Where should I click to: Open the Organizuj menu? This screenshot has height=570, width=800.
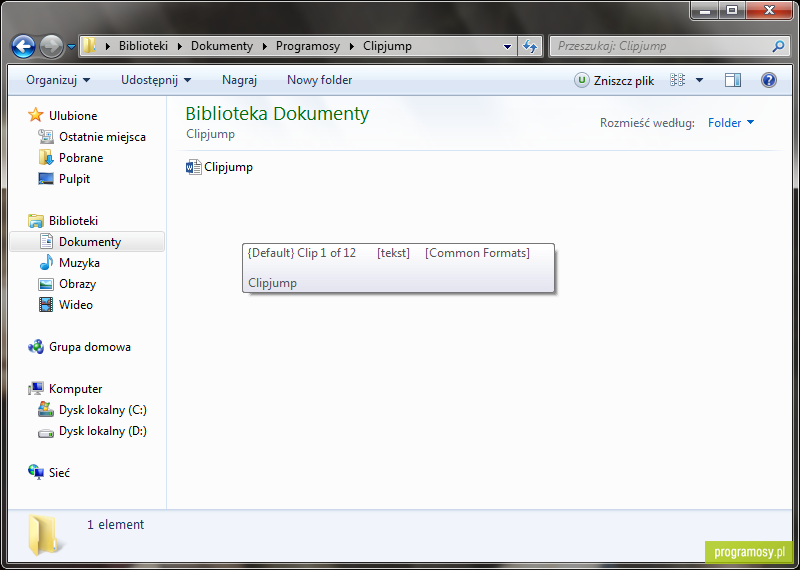58,80
